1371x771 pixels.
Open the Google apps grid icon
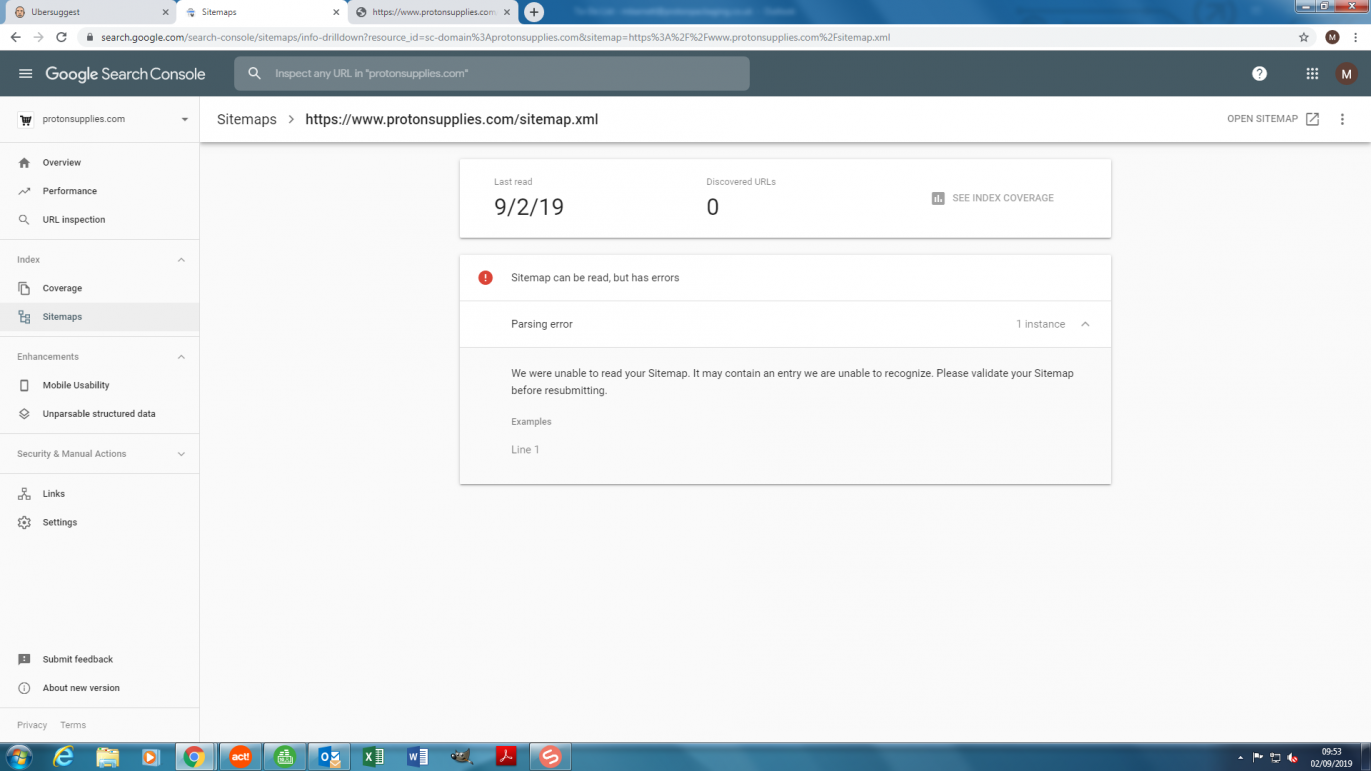click(x=1312, y=74)
